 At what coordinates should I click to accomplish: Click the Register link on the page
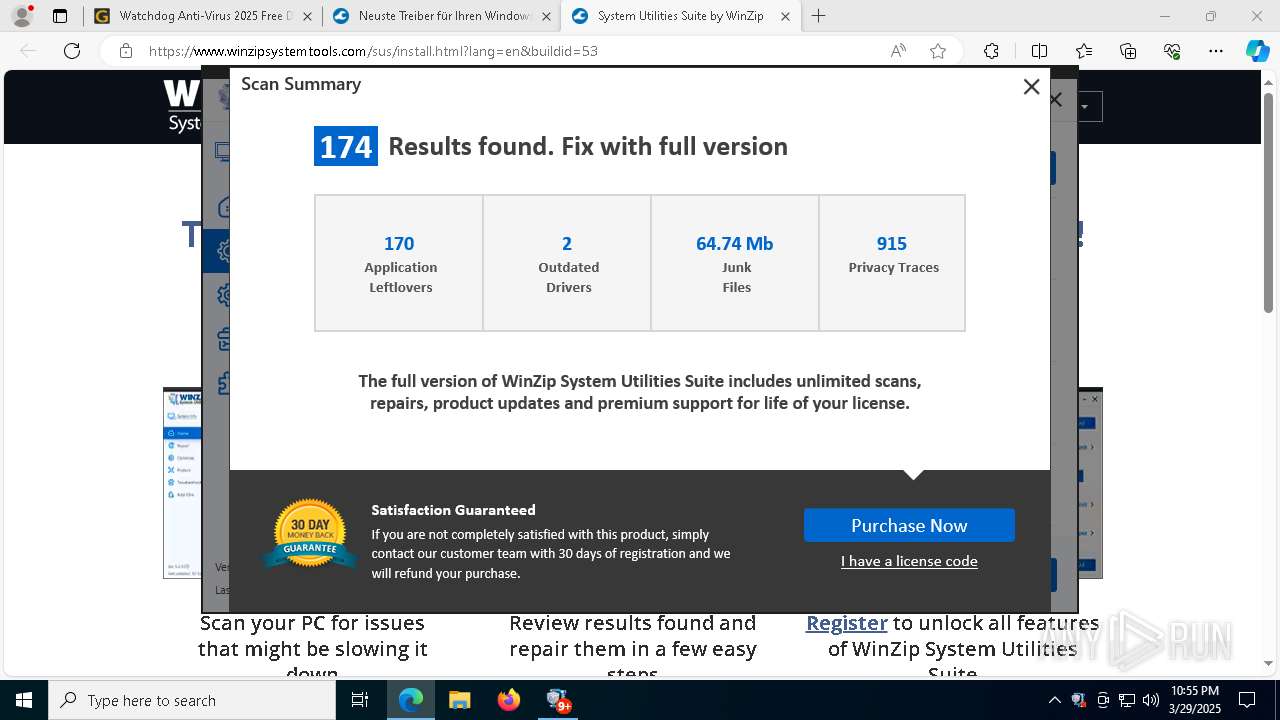tap(847, 622)
